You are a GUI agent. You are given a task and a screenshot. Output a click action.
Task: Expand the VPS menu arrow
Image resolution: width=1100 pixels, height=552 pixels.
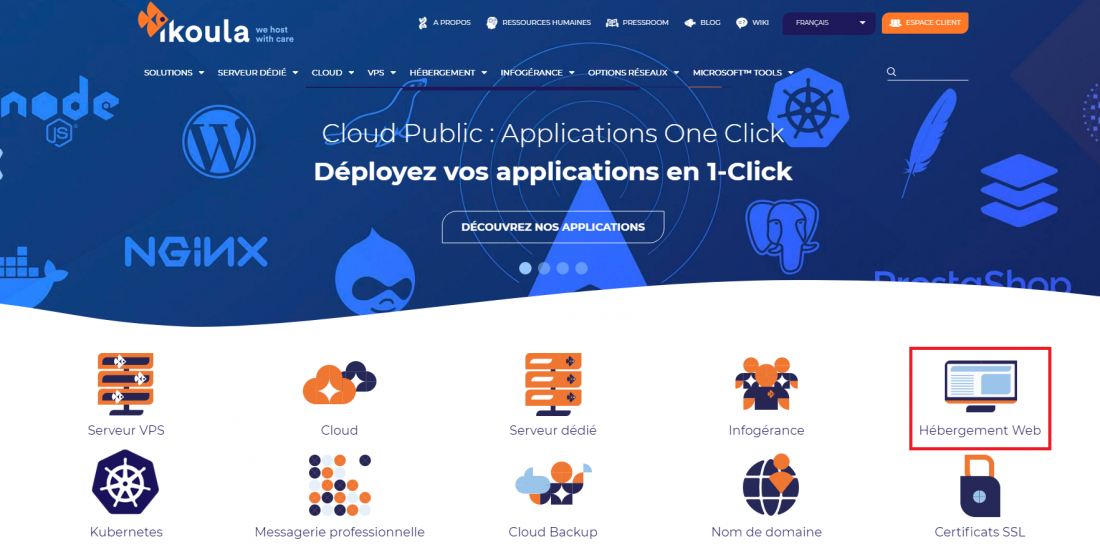click(x=394, y=72)
